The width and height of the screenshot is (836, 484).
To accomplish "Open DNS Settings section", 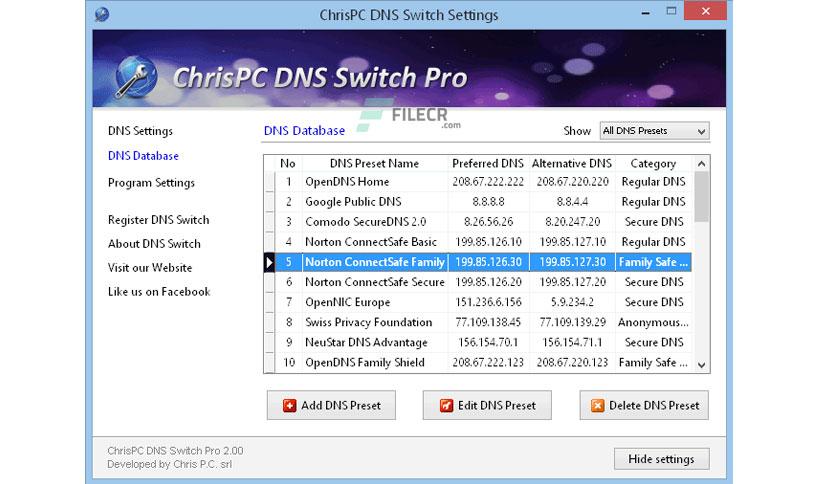I will 140,131.
